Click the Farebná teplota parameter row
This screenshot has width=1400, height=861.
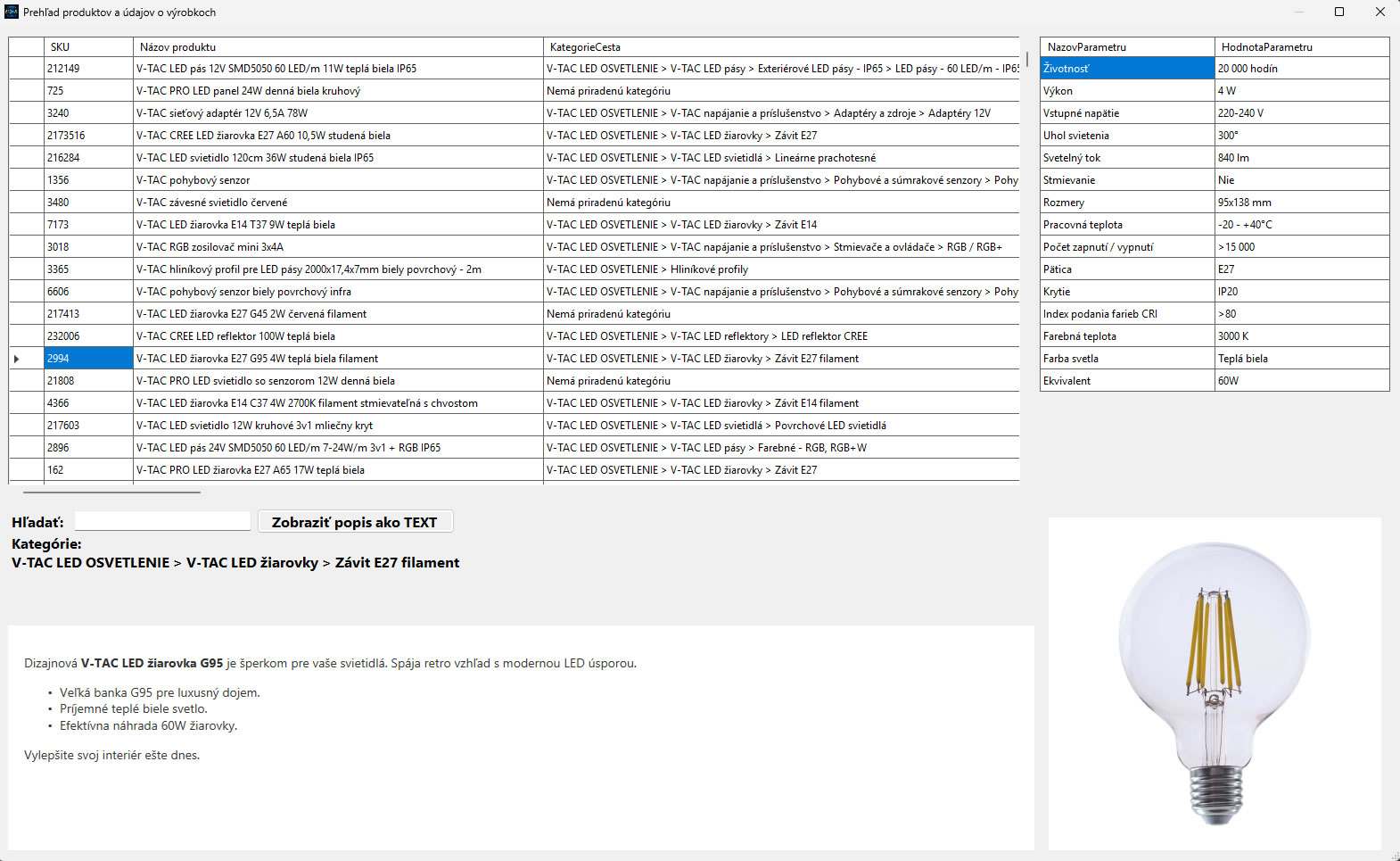[1215, 336]
